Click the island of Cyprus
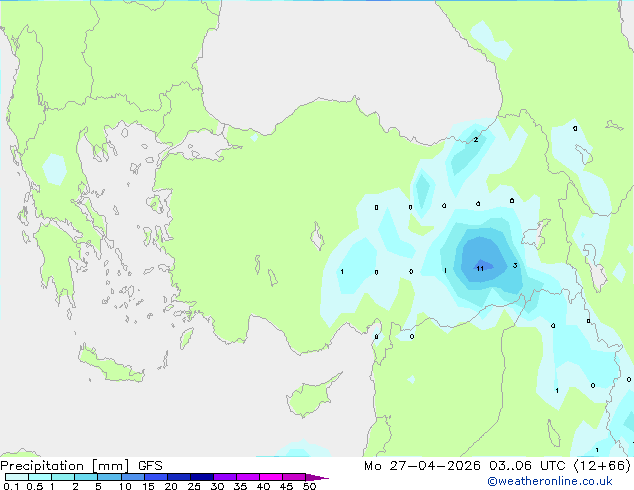The height and width of the screenshot is (490, 634). [x=312, y=395]
